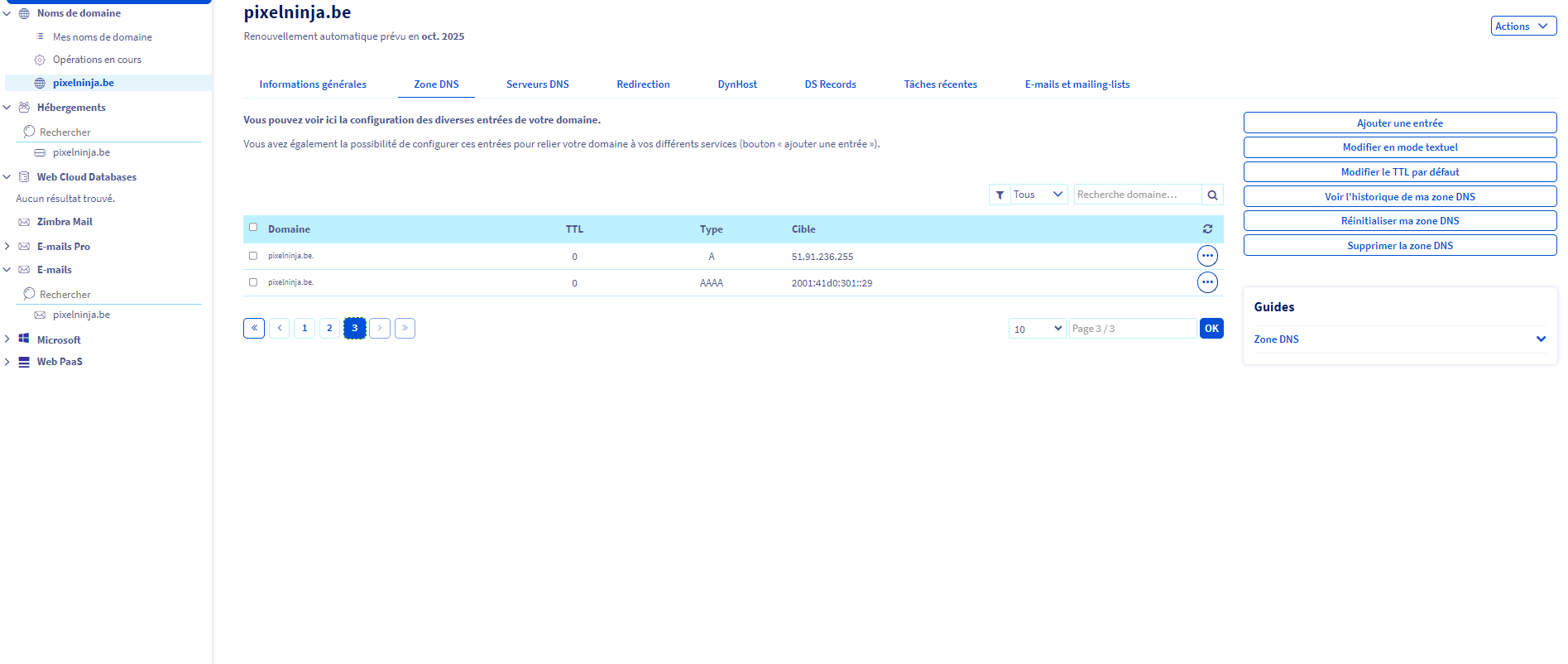Open the Microsoft section in sidebar

pos(59,339)
